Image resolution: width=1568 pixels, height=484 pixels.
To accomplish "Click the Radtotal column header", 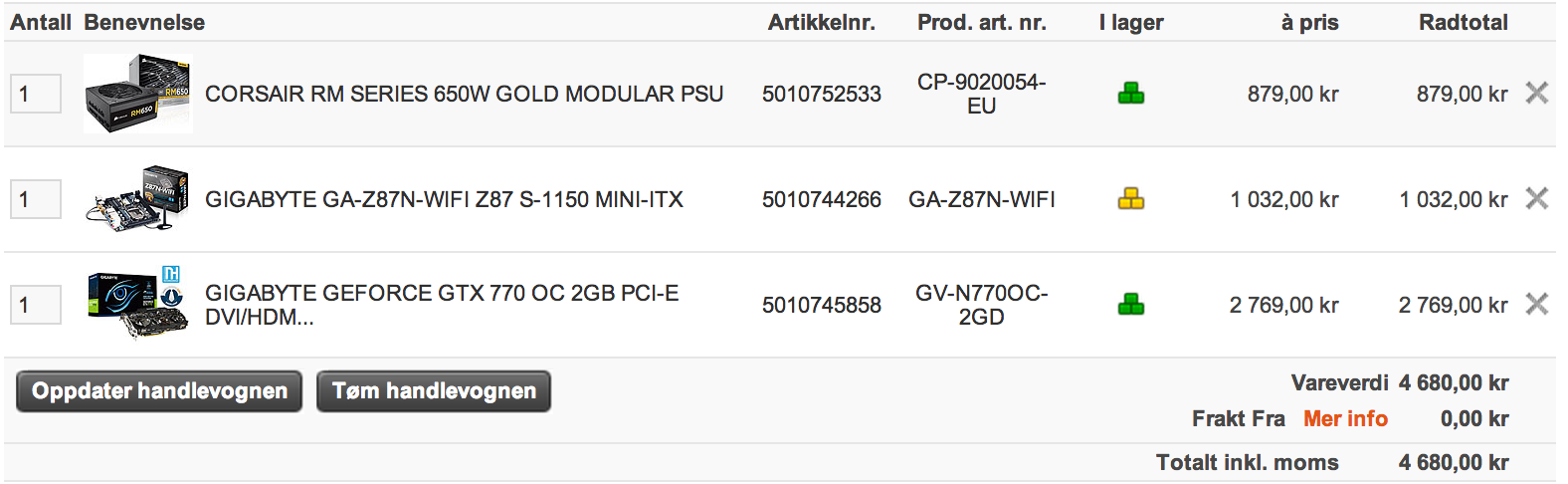I will tap(1463, 22).
